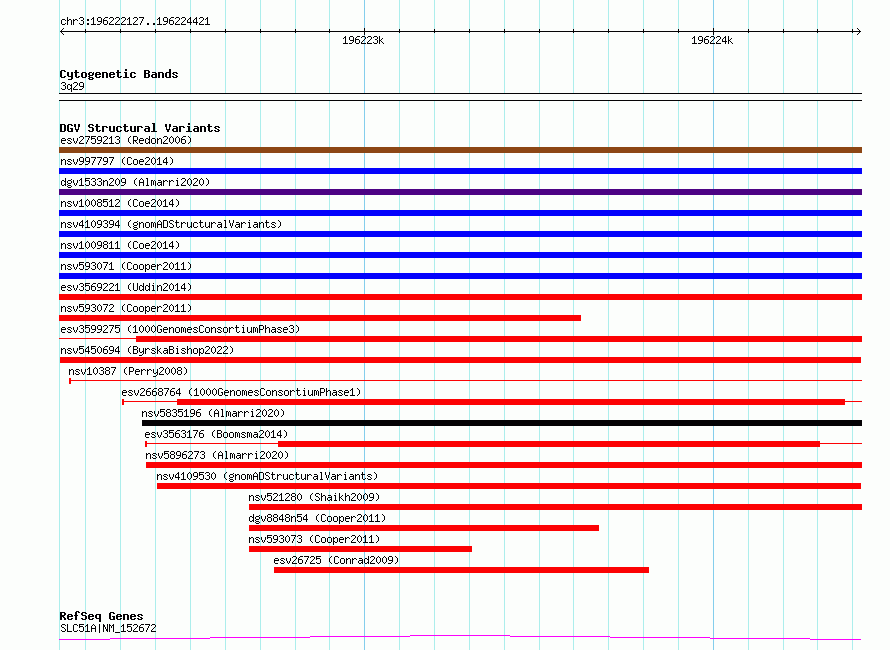Click the Cytogenetic Bands track title
The height and width of the screenshot is (650, 890).
(x=119, y=74)
